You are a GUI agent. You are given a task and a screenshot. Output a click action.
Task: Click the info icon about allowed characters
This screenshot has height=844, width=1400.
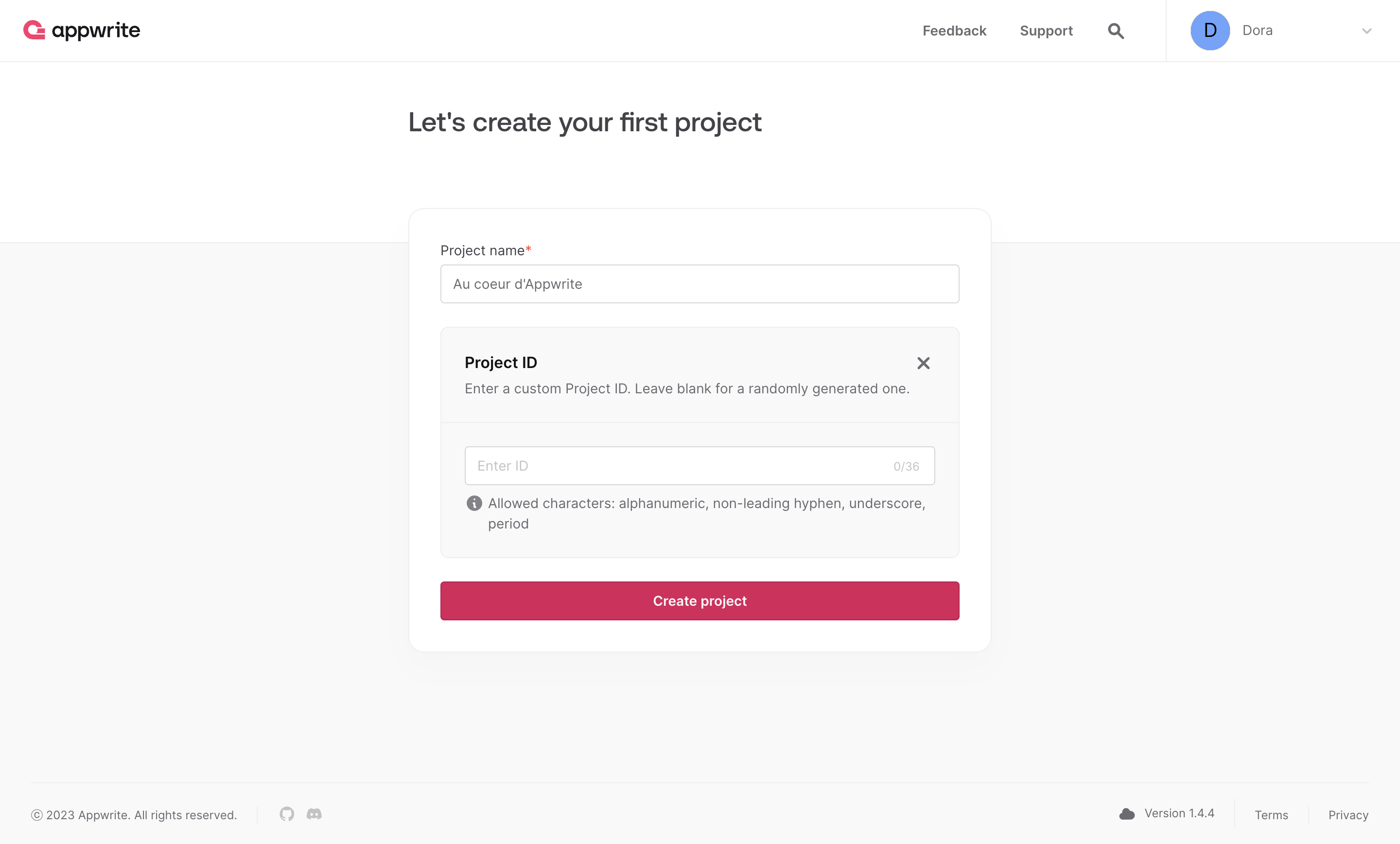pos(474,504)
